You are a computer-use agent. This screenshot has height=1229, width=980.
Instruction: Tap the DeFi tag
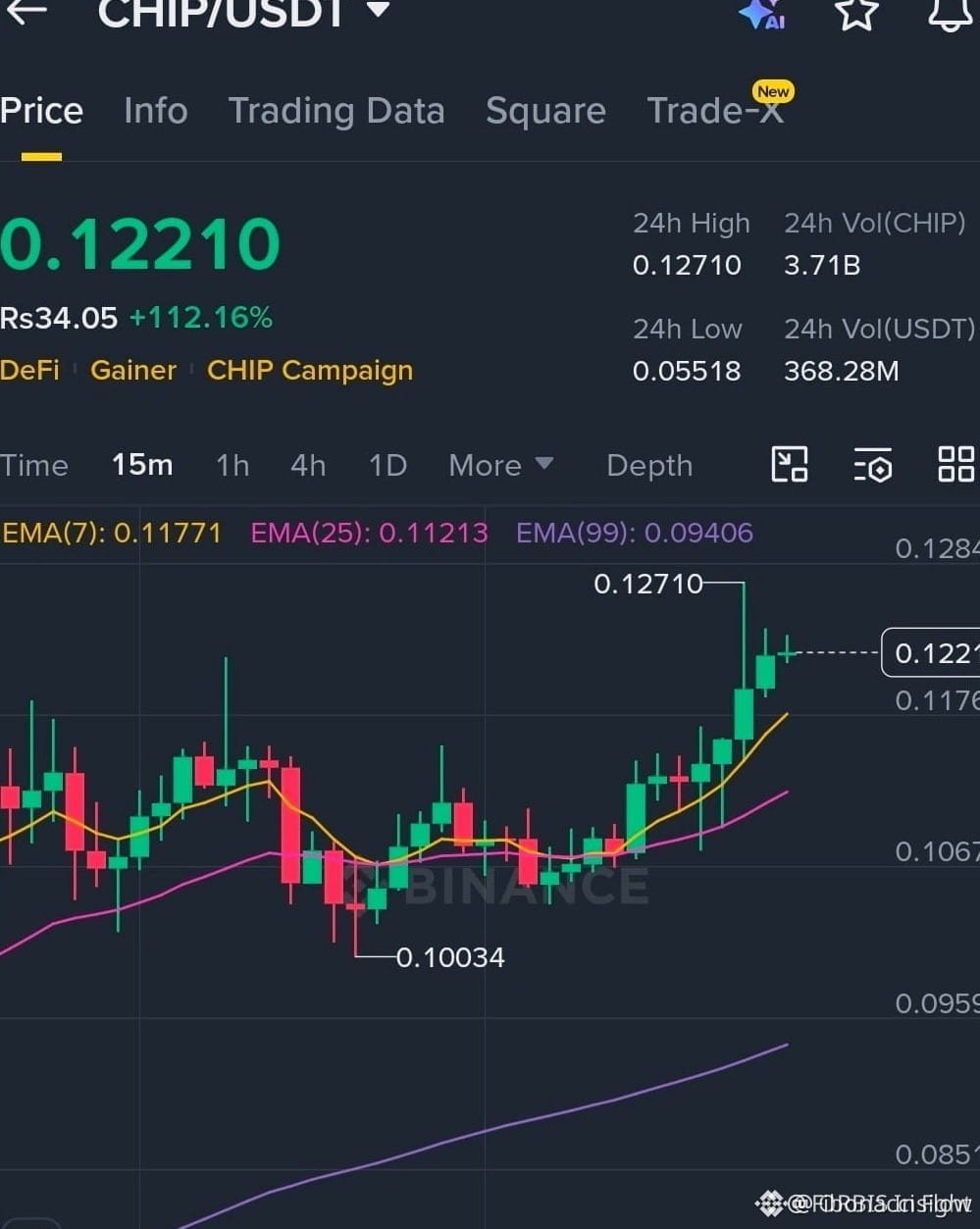click(29, 371)
